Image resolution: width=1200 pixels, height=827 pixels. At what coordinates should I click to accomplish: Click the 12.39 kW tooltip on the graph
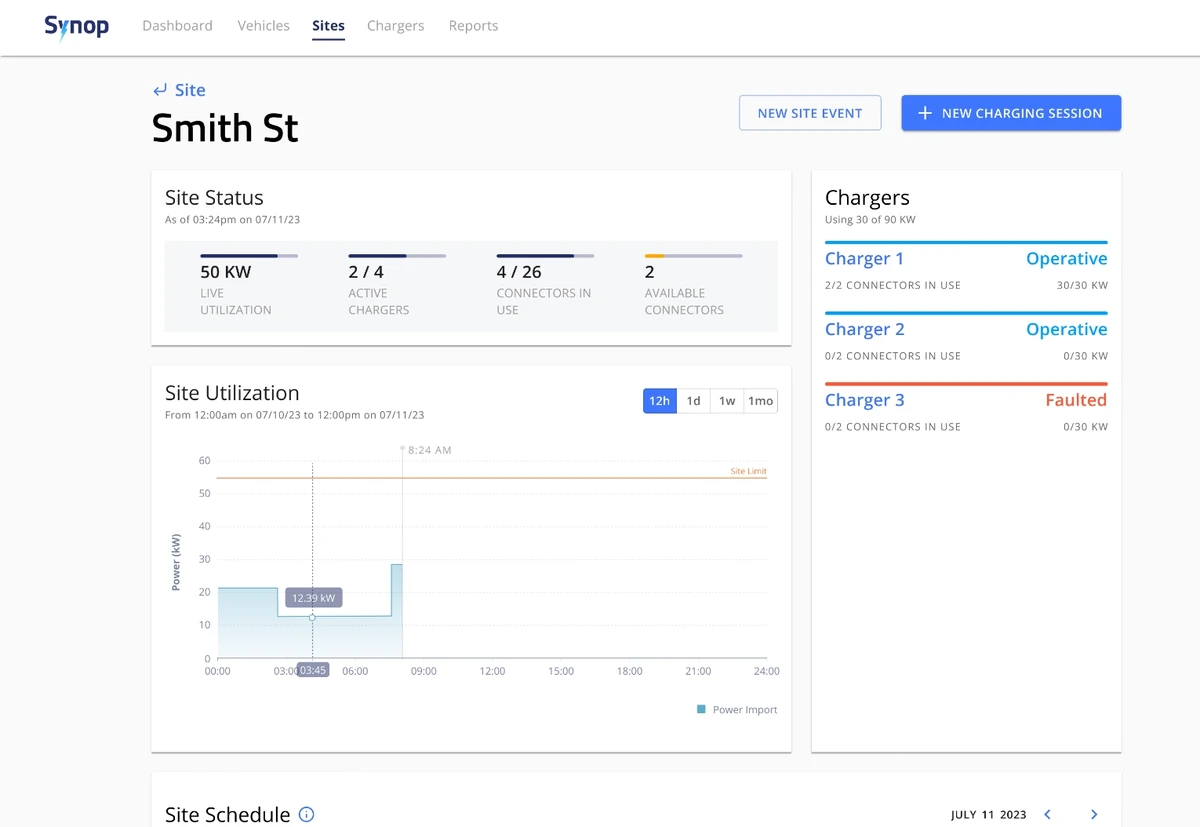point(313,597)
